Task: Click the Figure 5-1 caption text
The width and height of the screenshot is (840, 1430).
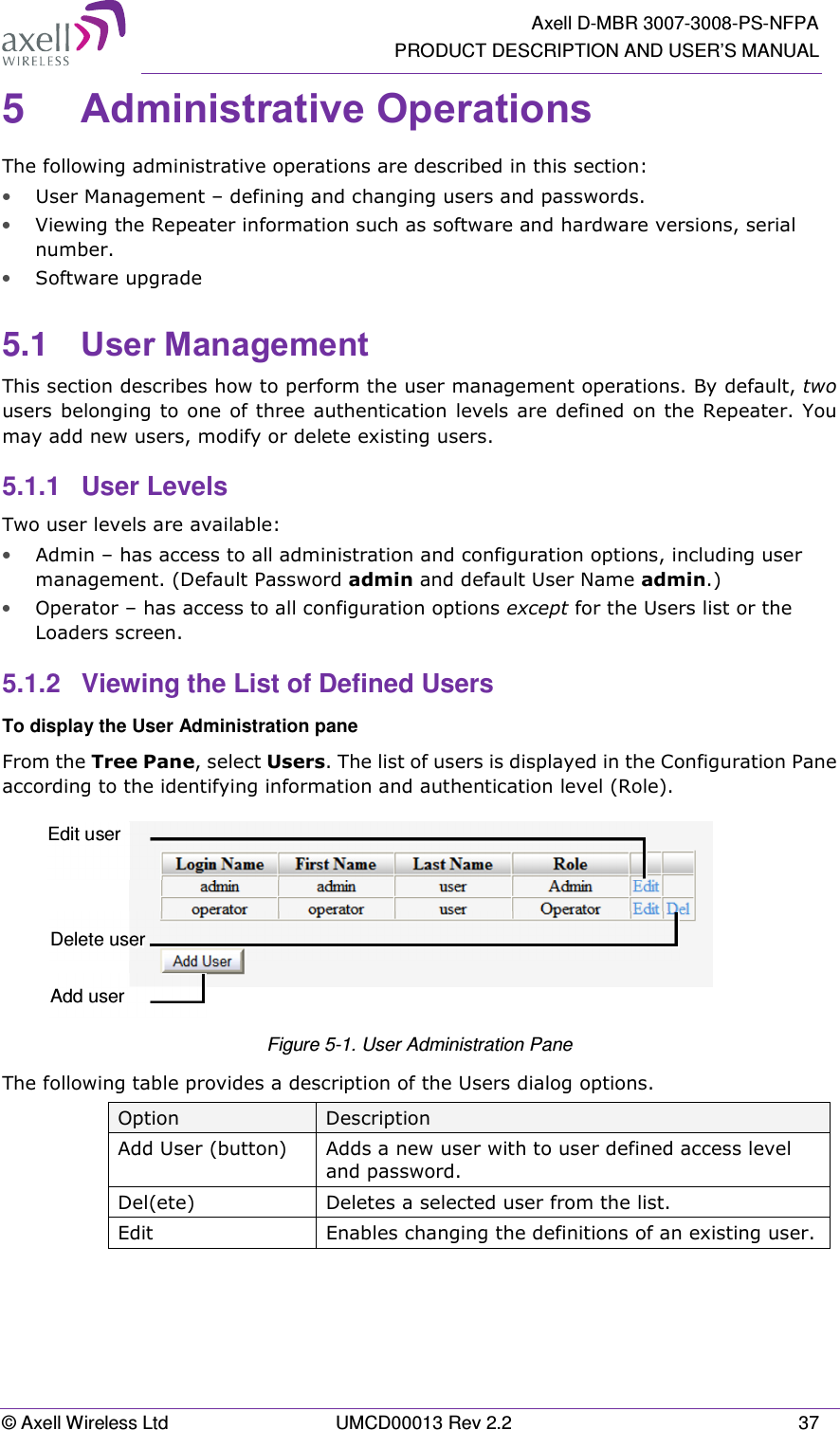Action: coord(420,1044)
